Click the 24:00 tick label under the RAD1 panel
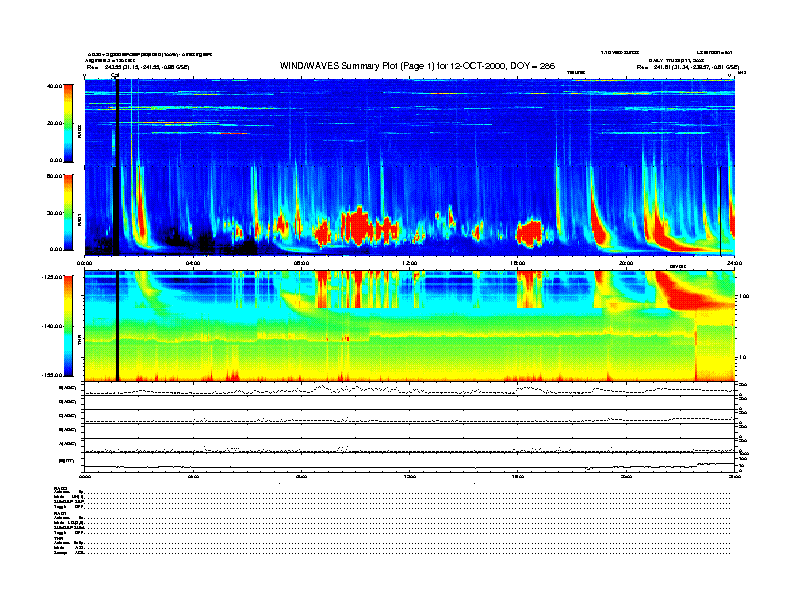This screenshot has width=792, height=612. pos(734,263)
